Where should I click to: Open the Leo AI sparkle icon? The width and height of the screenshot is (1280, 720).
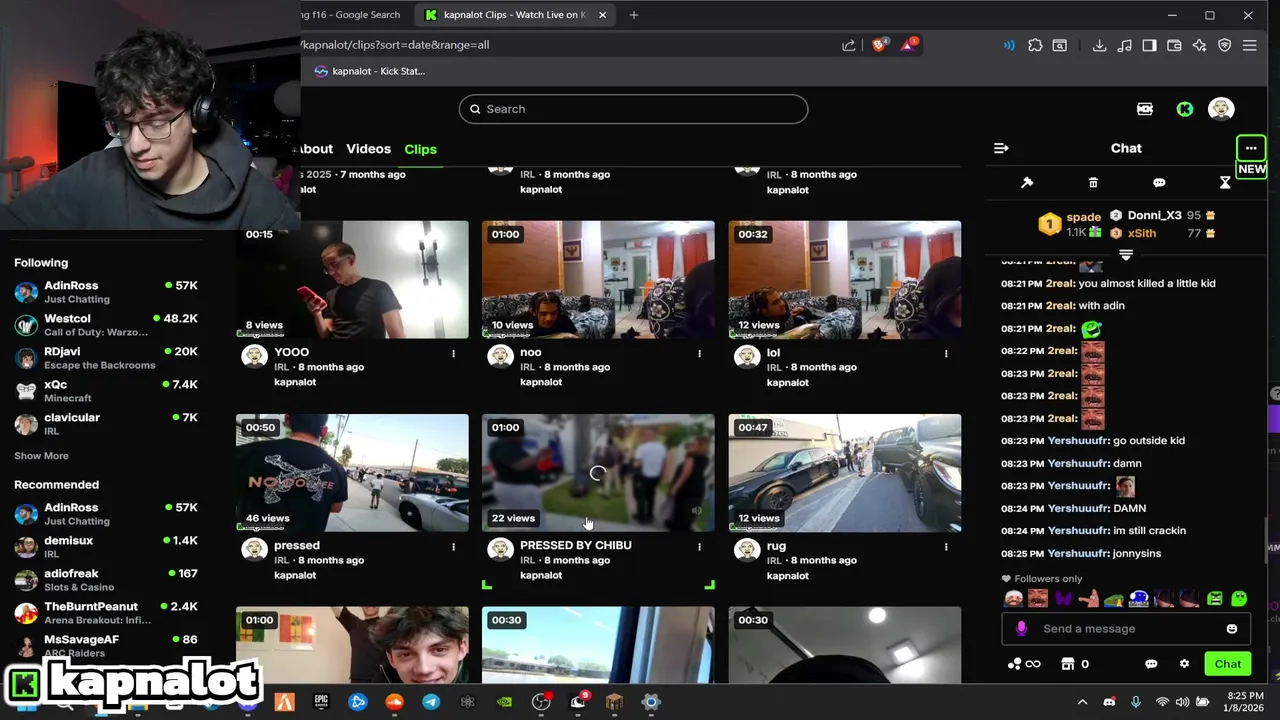point(1199,45)
